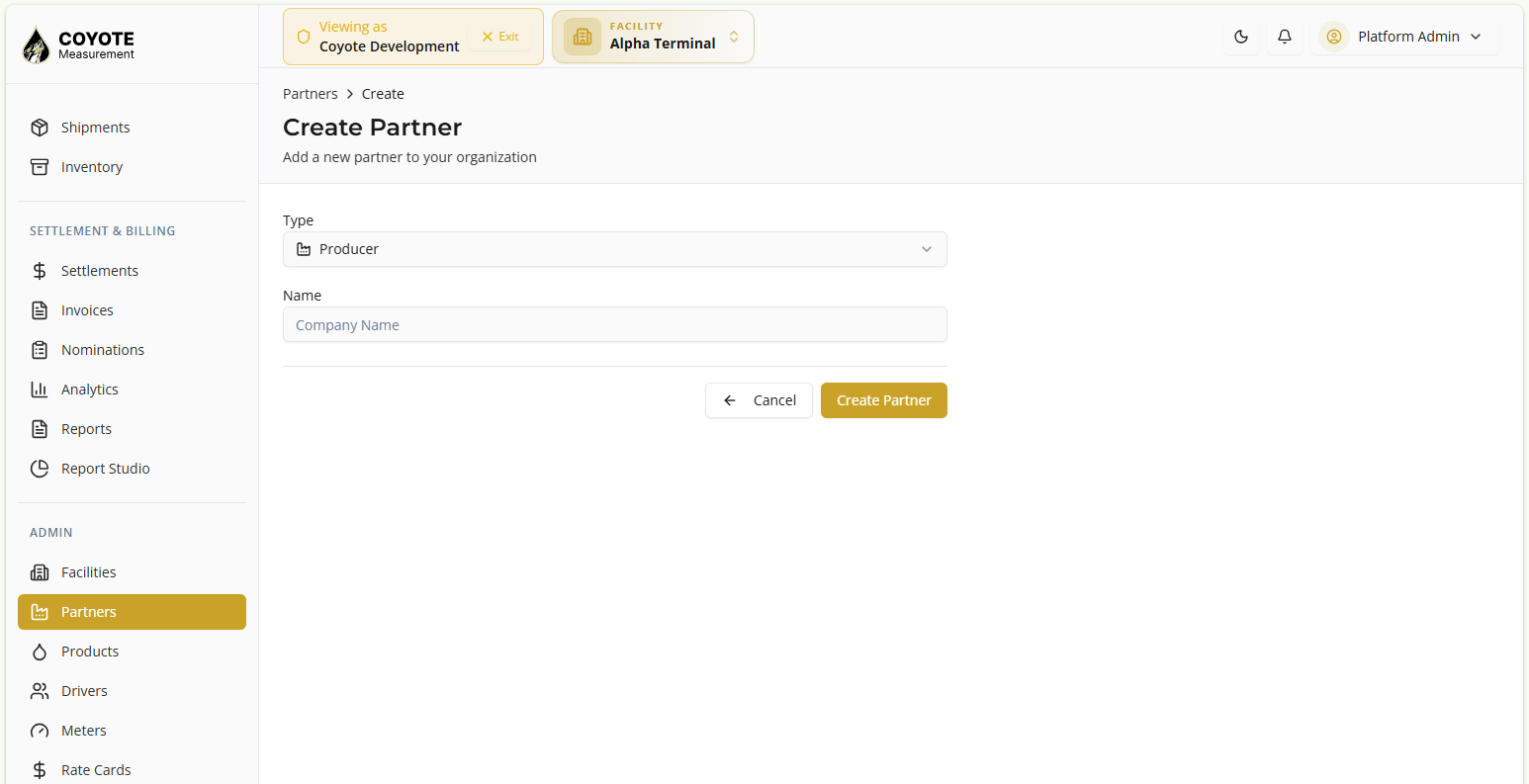Open Report Studio
This screenshot has width=1529, height=784.
pos(132,469)
